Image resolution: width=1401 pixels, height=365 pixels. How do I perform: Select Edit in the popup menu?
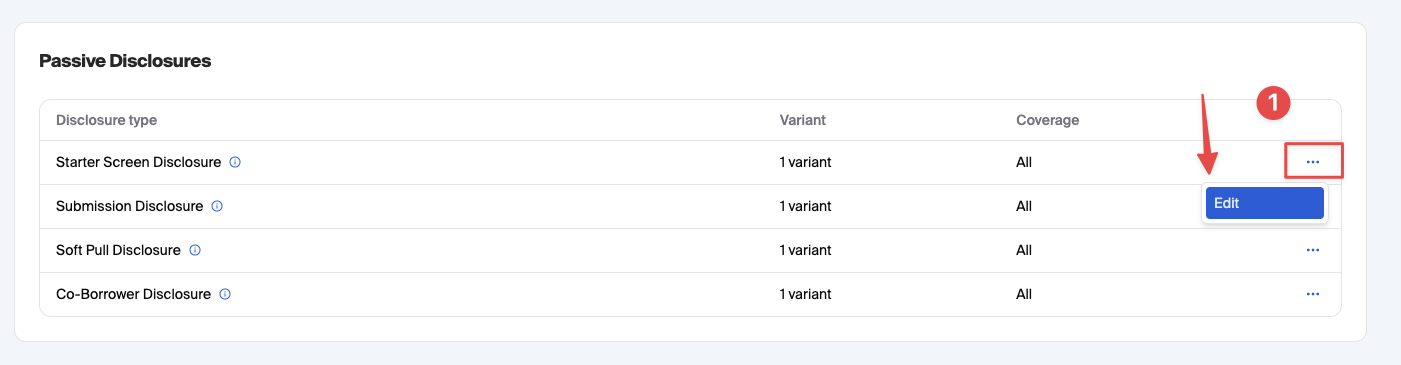1264,203
